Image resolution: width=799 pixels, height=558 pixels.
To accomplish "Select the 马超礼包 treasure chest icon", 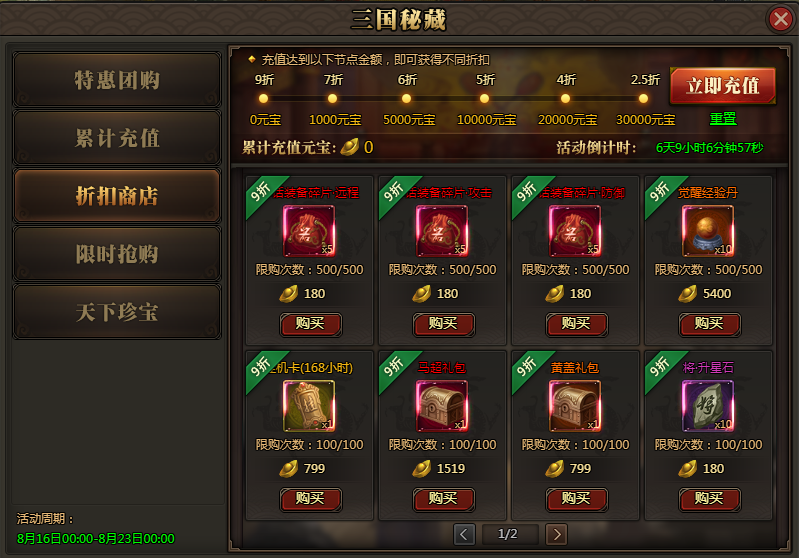I will [442, 406].
